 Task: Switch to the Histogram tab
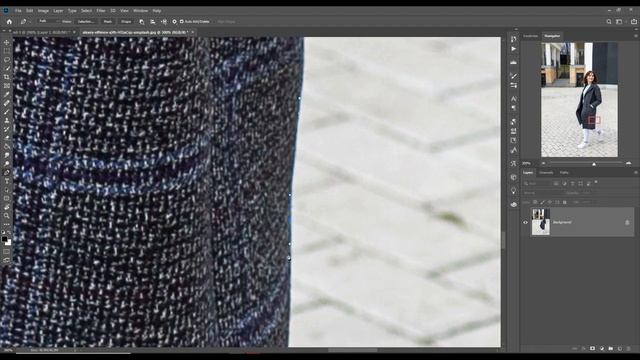[530, 36]
